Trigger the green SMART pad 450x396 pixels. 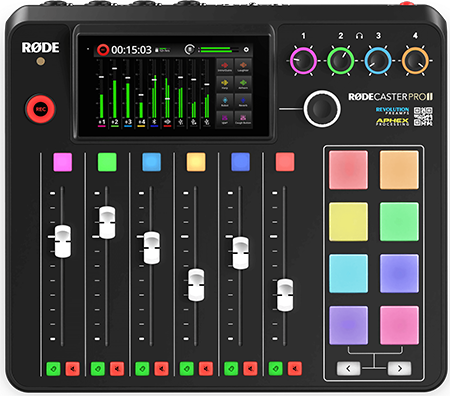pos(399,222)
